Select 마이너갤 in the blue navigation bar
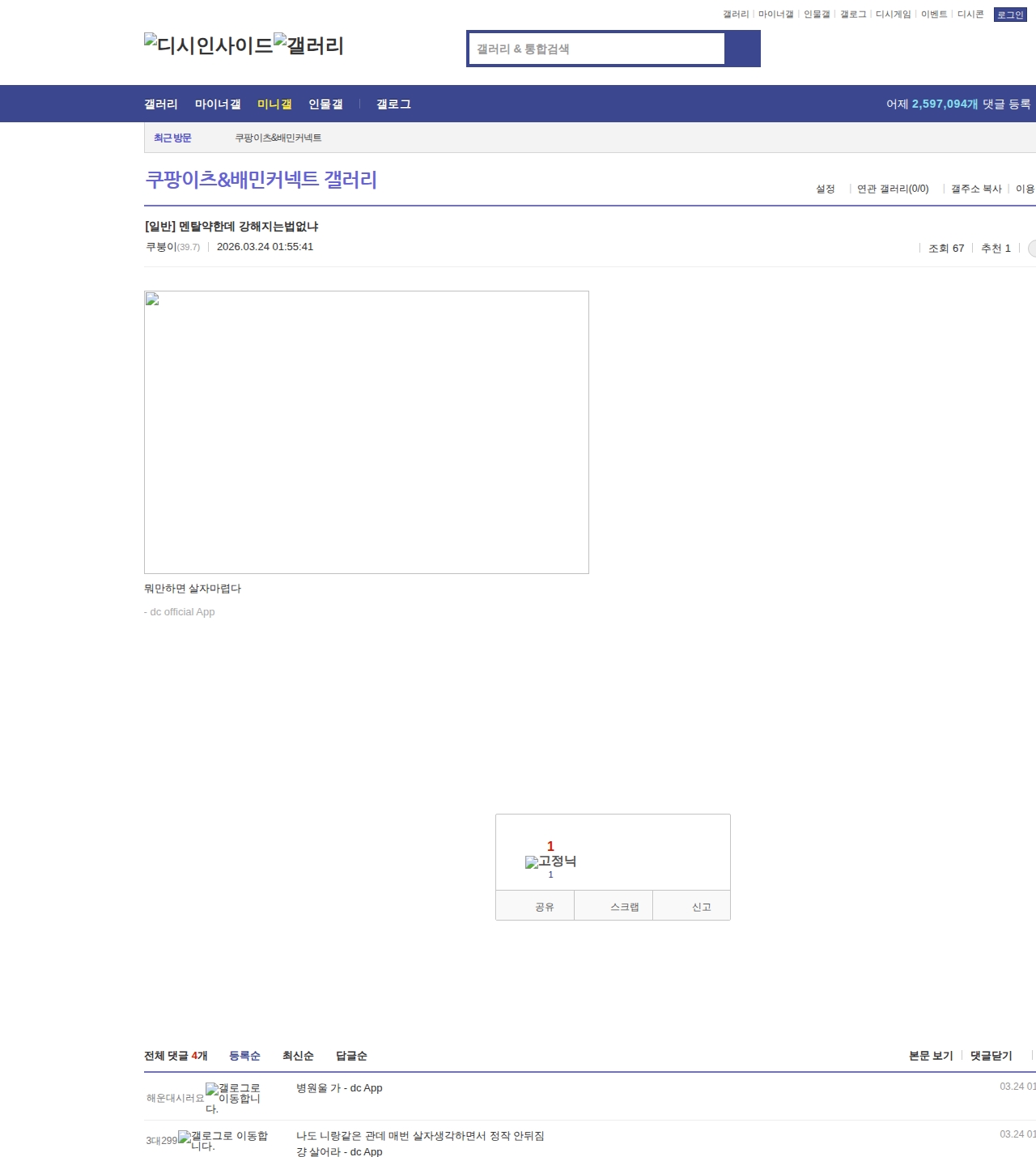This screenshot has width=1036, height=1157. point(218,104)
